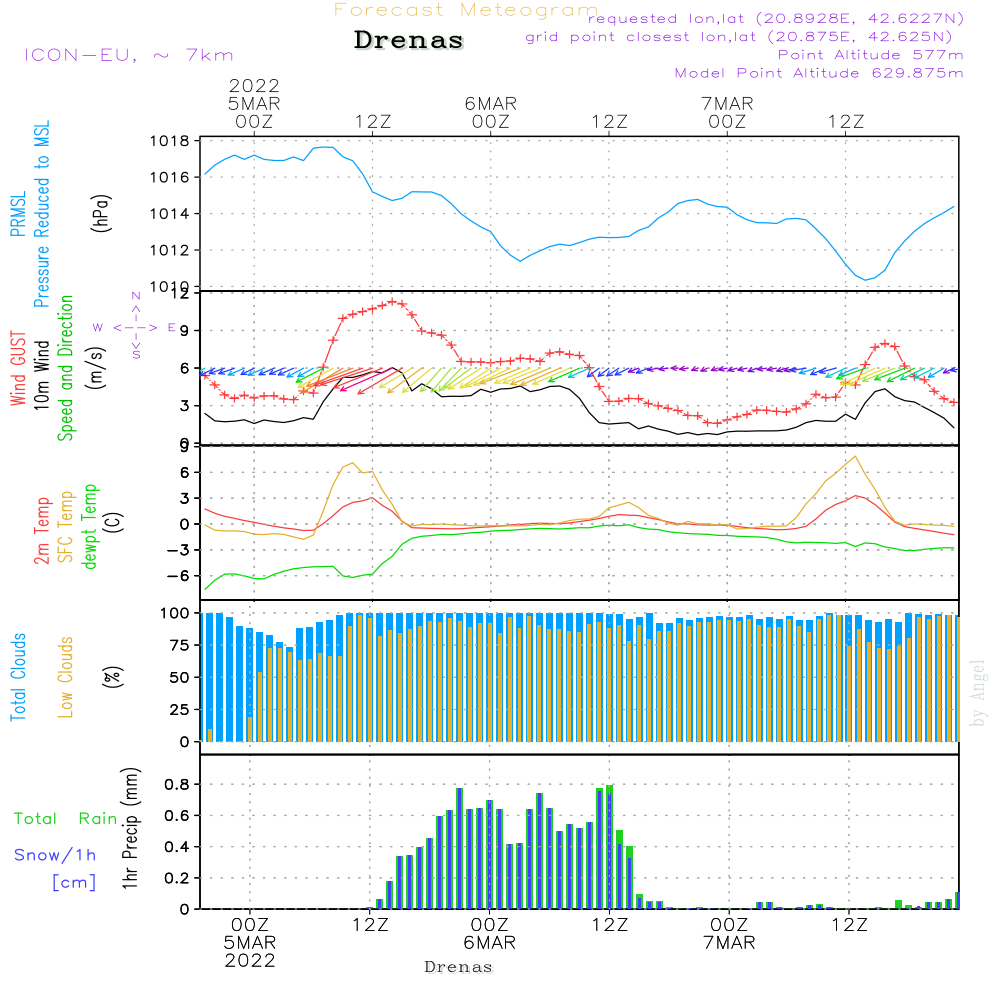Click the '(m/s)' unit label

tap(97, 368)
